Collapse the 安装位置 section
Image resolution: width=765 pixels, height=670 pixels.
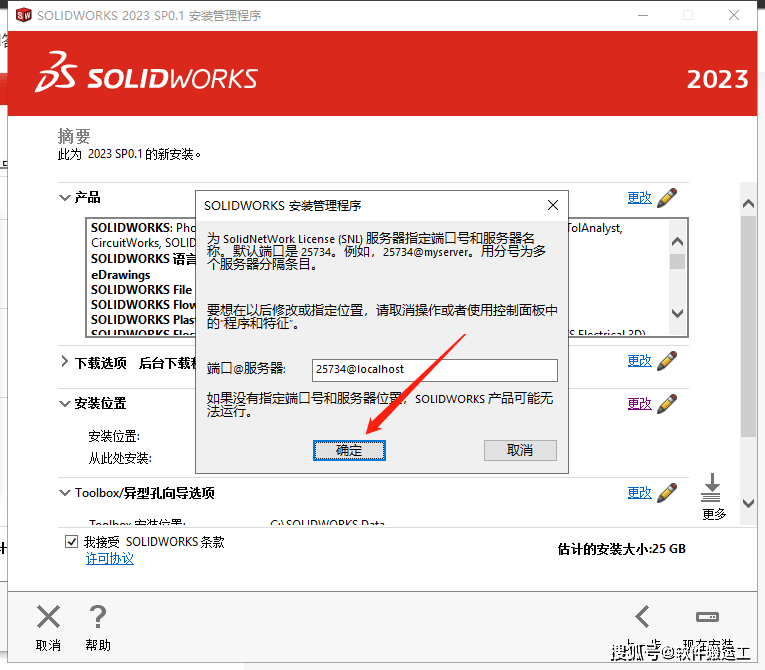64,404
